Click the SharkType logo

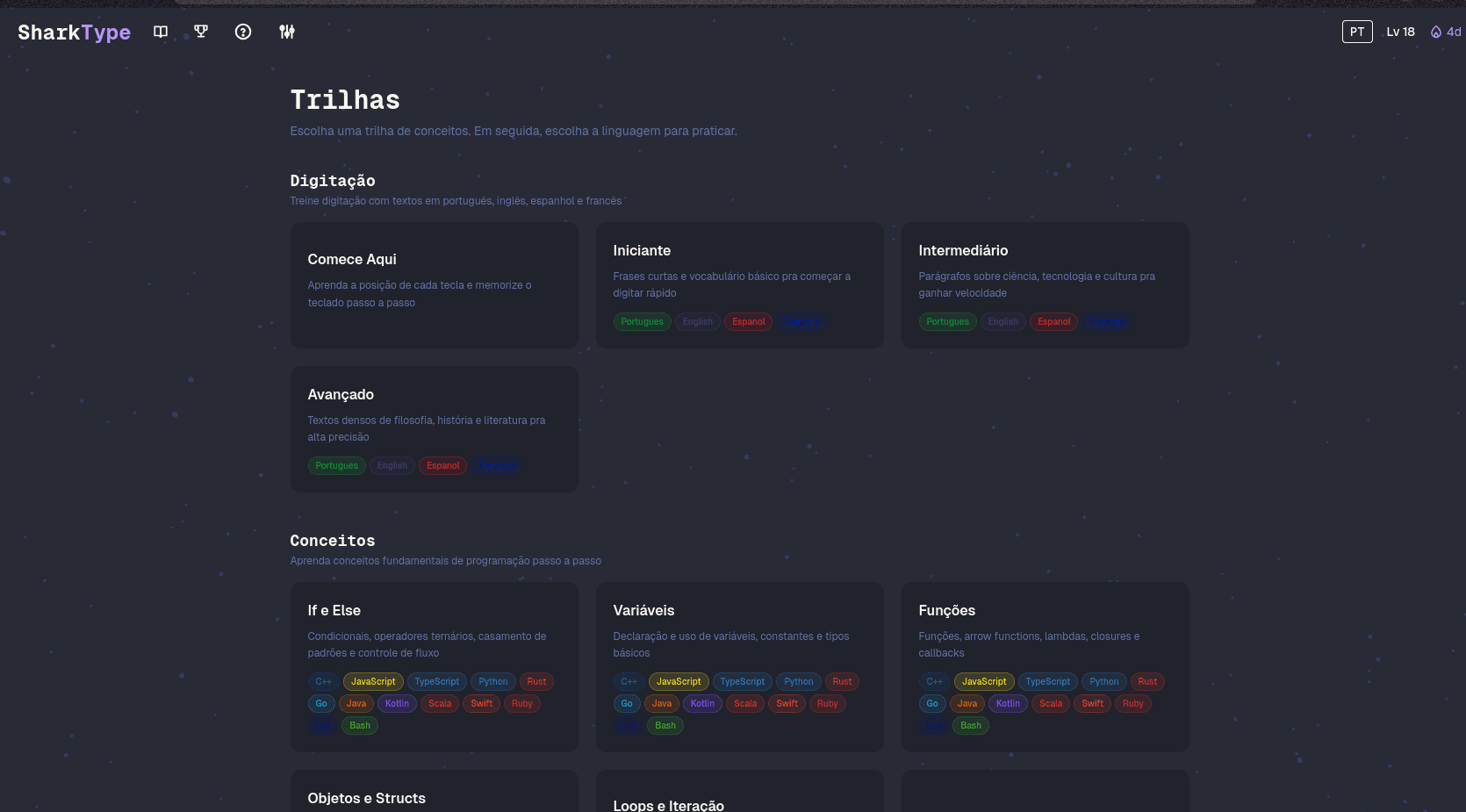[x=75, y=32]
